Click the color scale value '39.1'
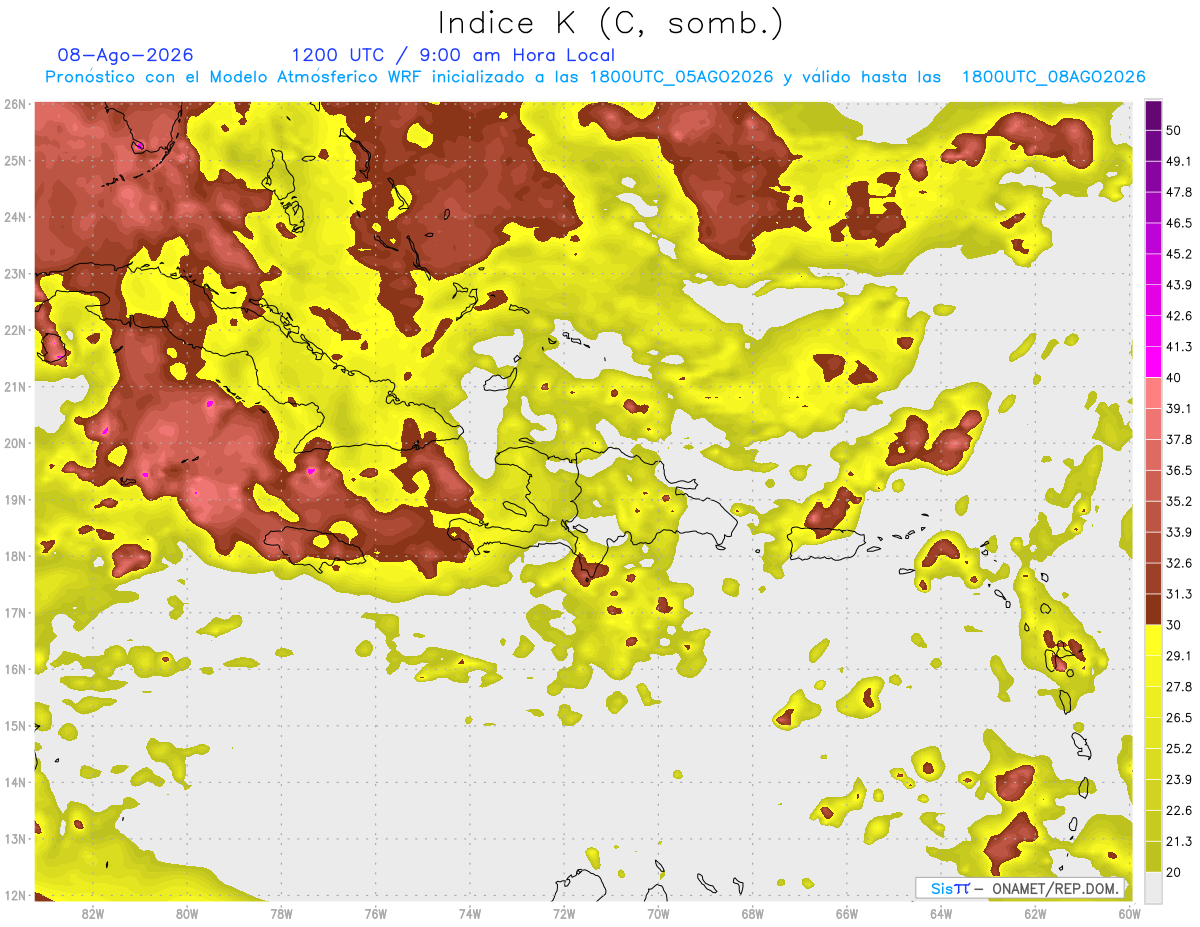1200x927 pixels. coord(1179,408)
